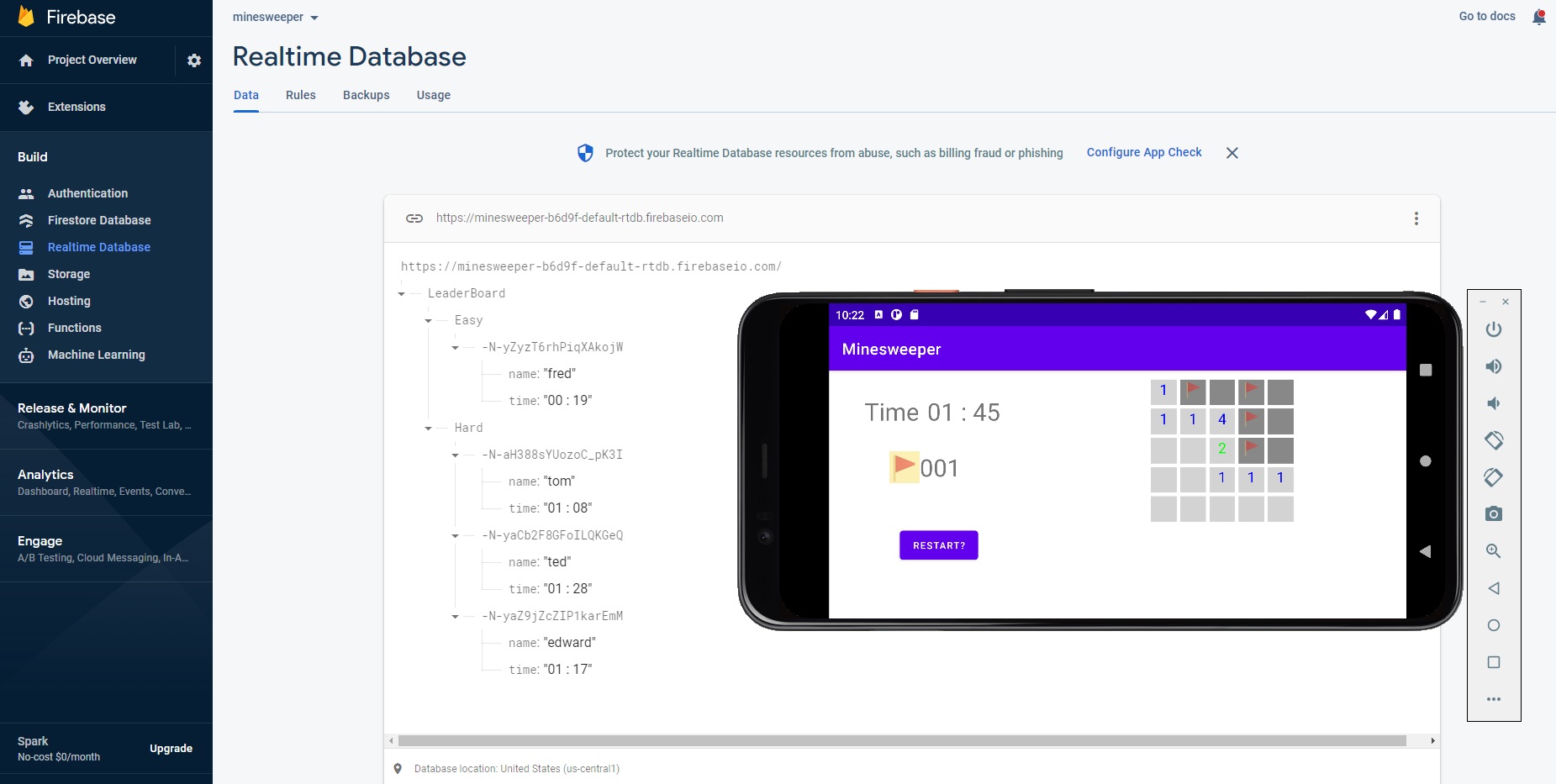Image resolution: width=1556 pixels, height=784 pixels.
Task: Click the Firebase logo
Action: [66, 17]
